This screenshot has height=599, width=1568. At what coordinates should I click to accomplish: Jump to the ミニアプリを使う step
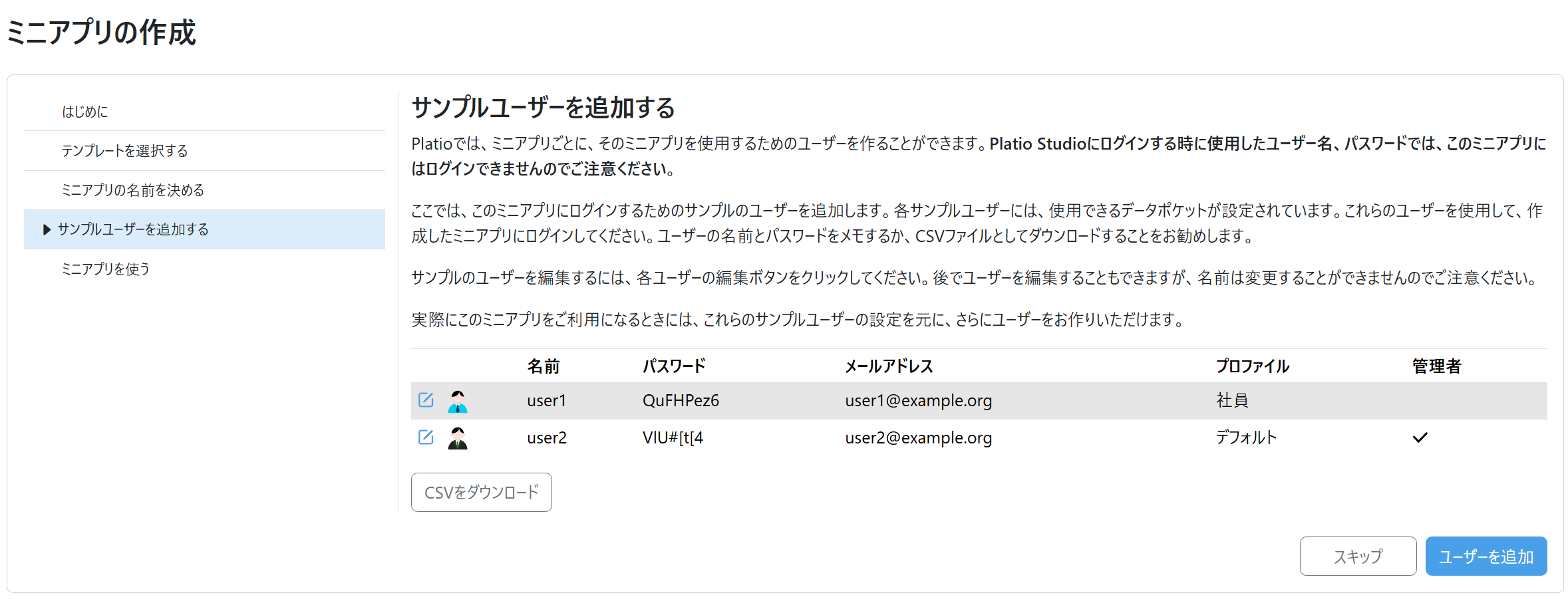[105, 269]
